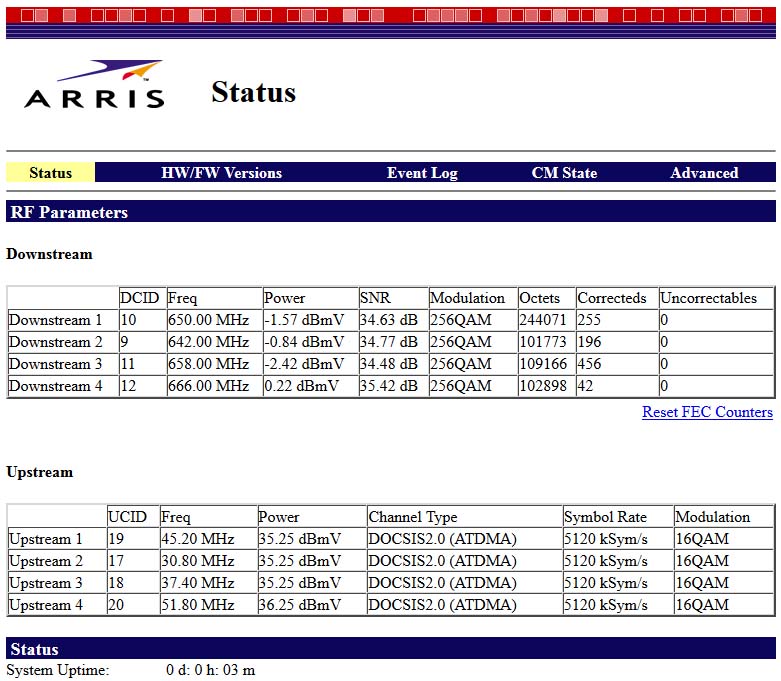Switch to the Event Log tab
This screenshot has width=781, height=681.
[422, 173]
